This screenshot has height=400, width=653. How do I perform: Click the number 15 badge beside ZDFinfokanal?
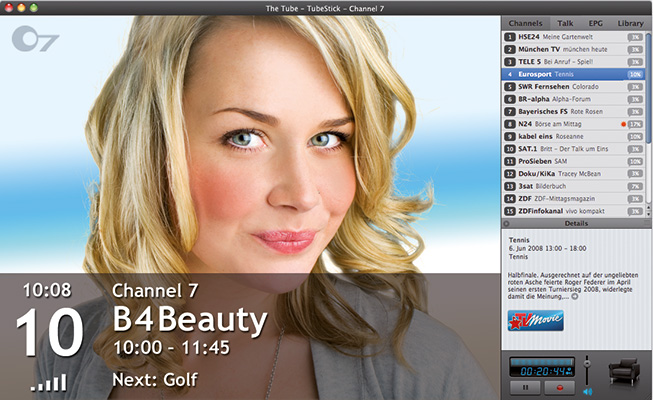pos(510,211)
